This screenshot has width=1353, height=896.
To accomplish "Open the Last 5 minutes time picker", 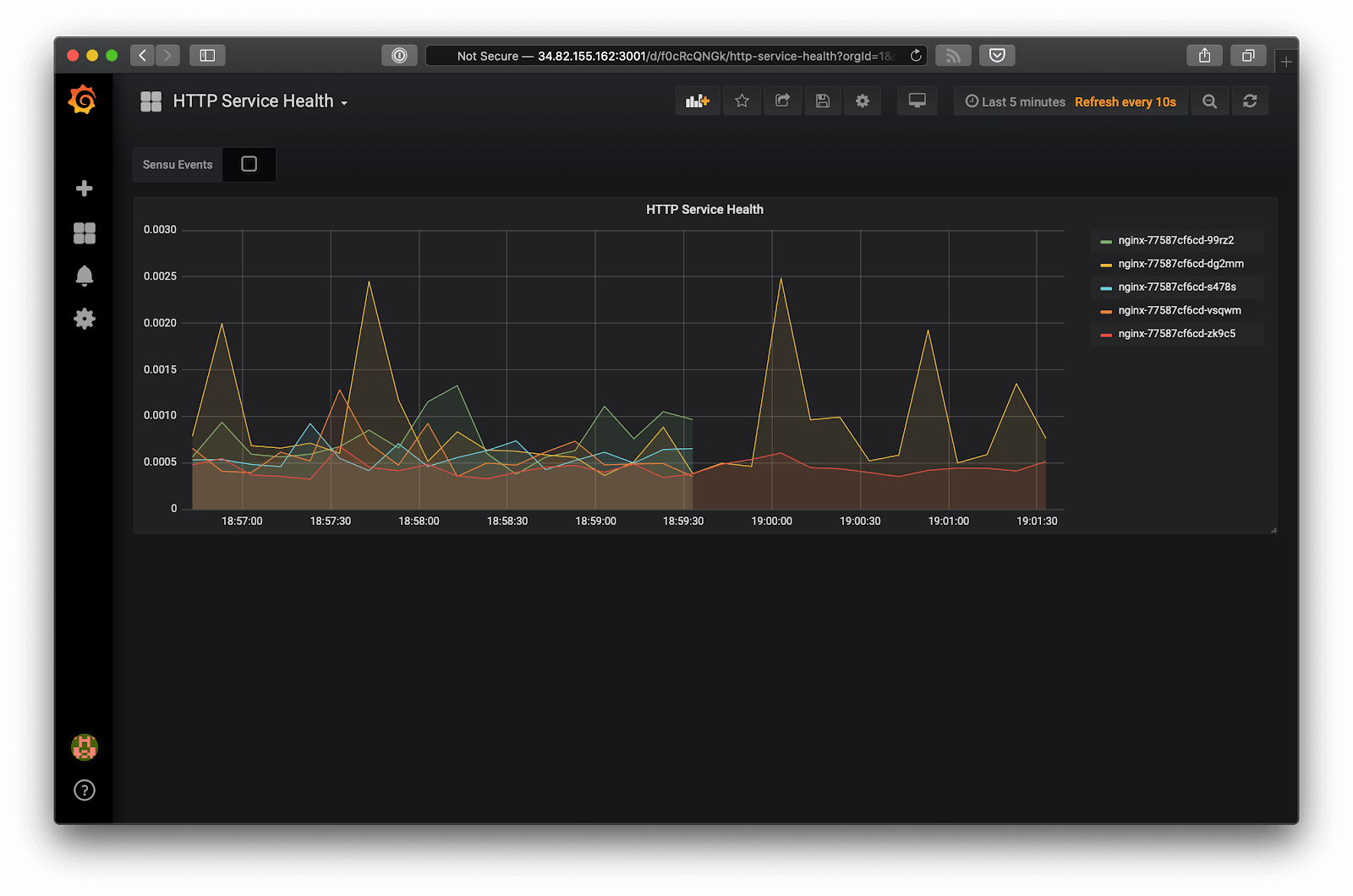I will pyautogui.click(x=1015, y=101).
